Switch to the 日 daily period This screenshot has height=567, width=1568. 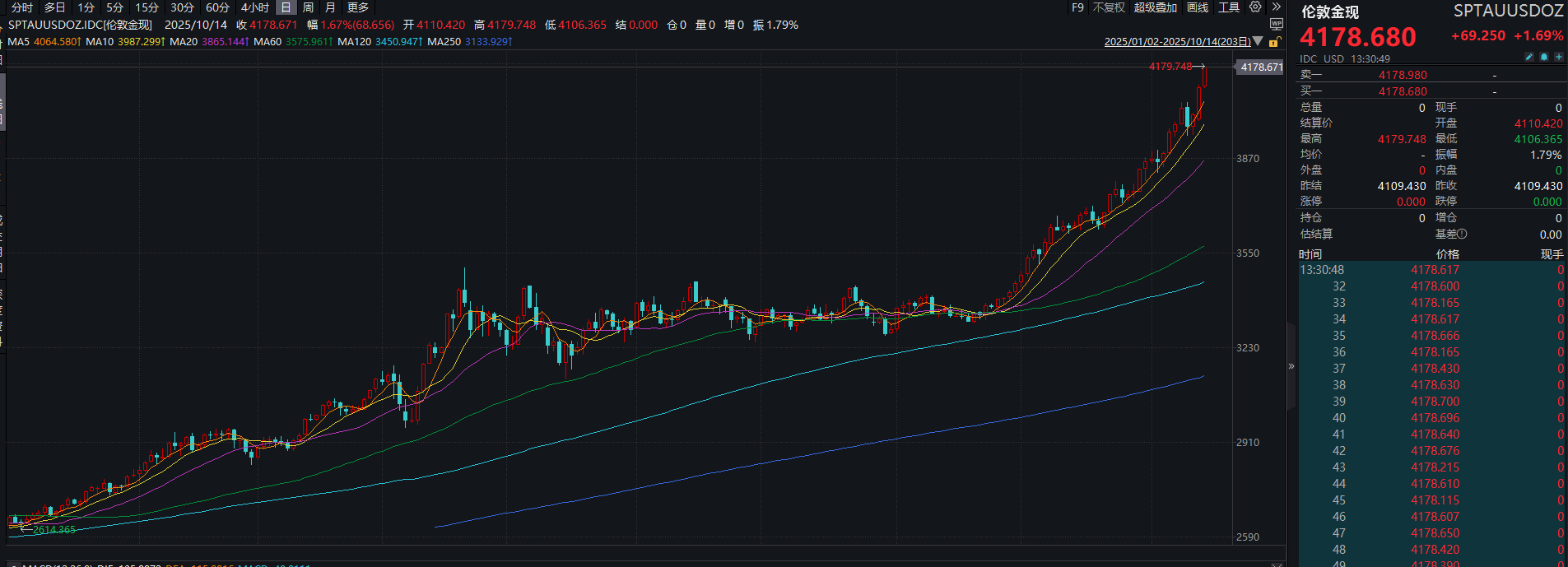(x=286, y=7)
